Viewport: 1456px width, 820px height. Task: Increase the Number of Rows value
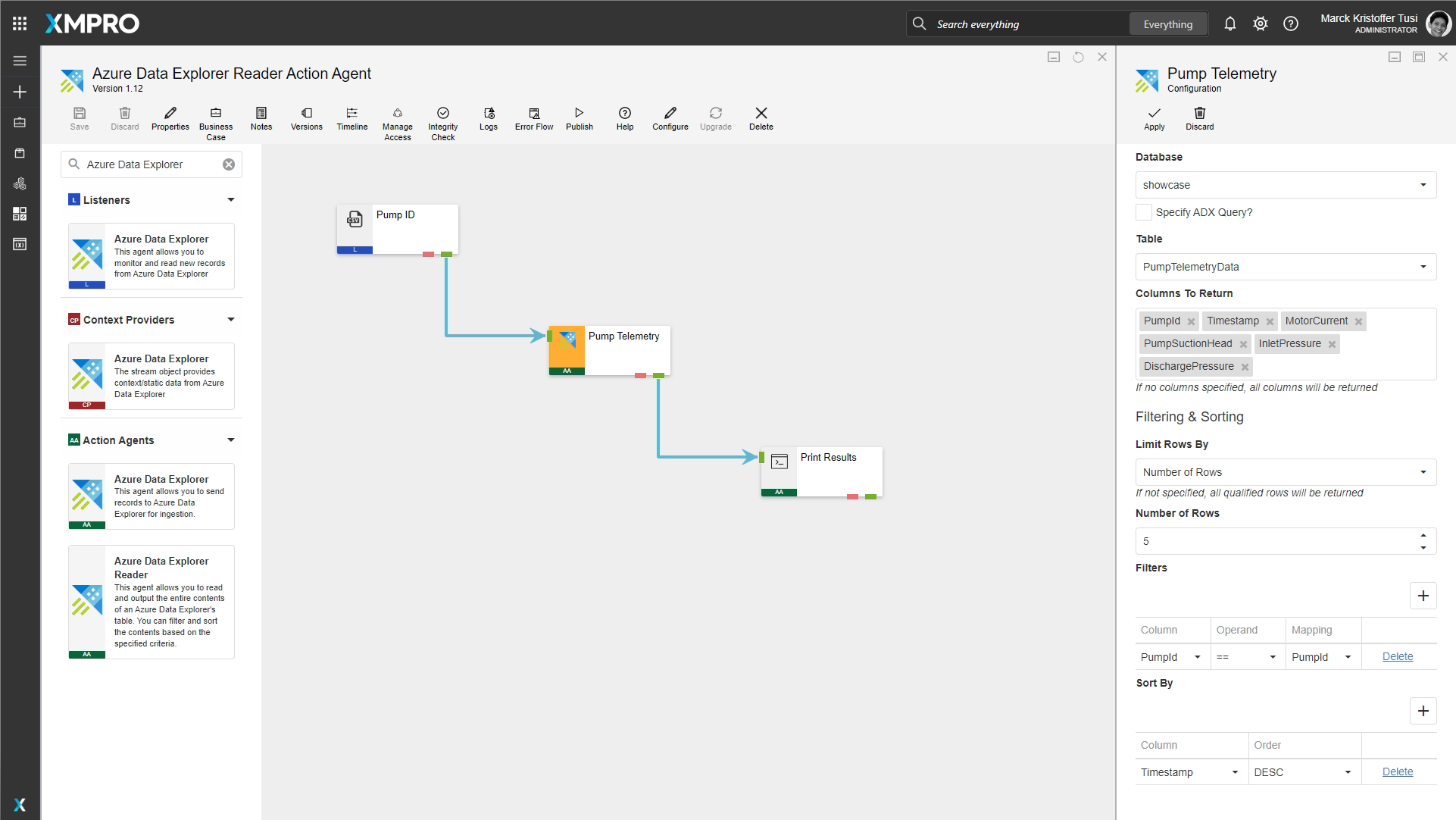[x=1423, y=536]
